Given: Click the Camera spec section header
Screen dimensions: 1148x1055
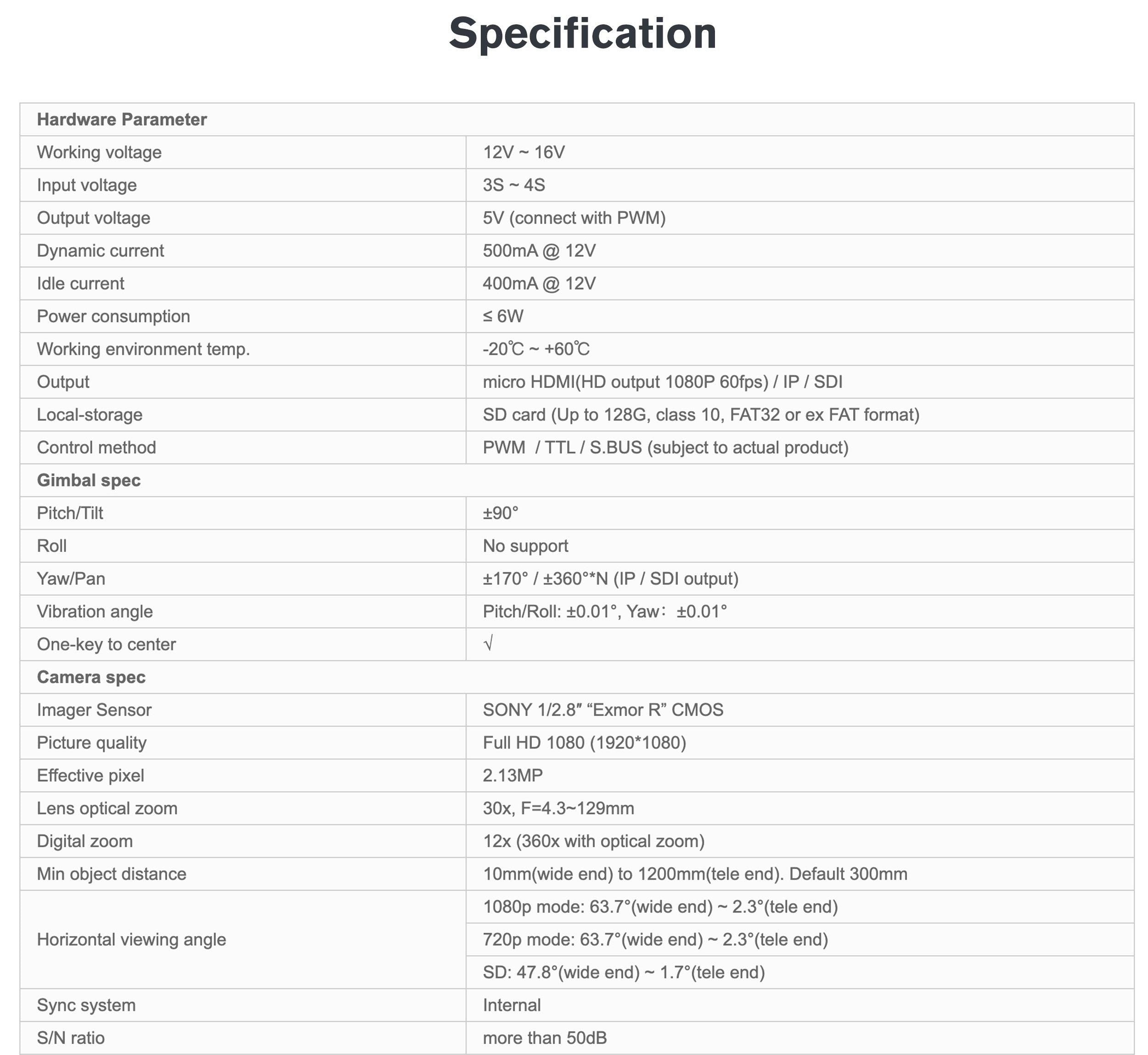Looking at the screenshot, I should pyautogui.click(x=91, y=677).
